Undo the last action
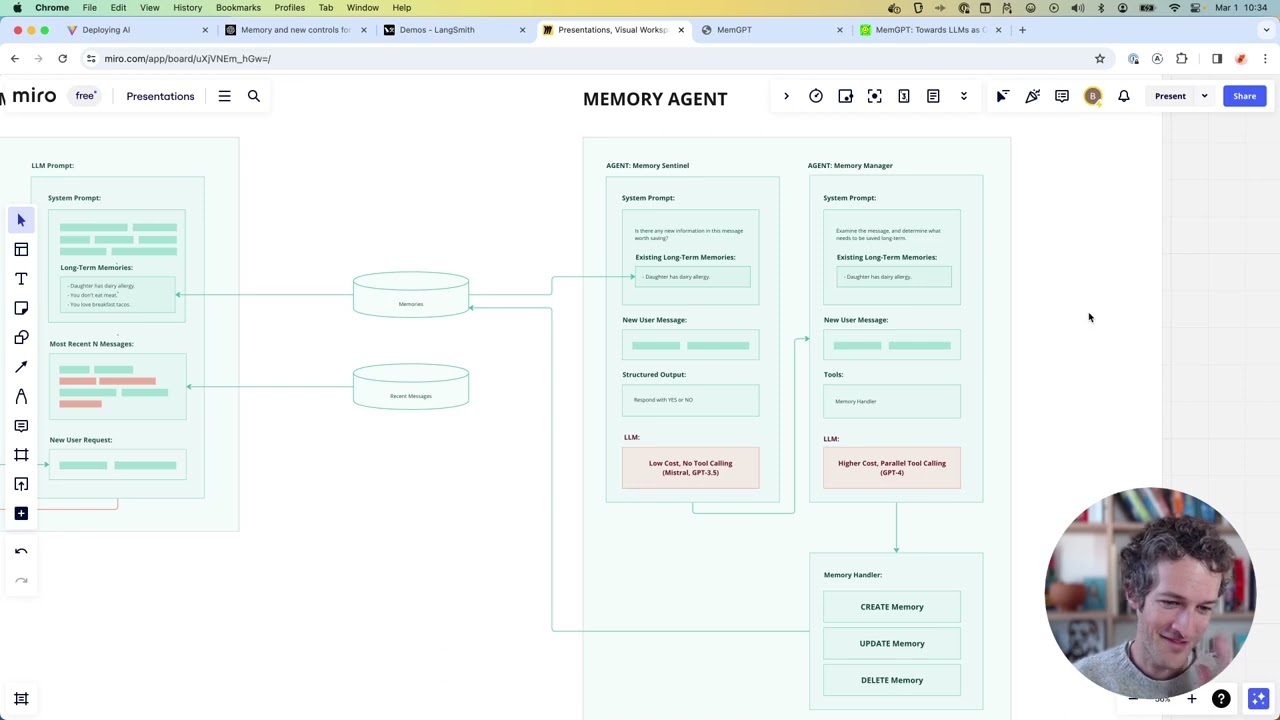 [x=21, y=552]
